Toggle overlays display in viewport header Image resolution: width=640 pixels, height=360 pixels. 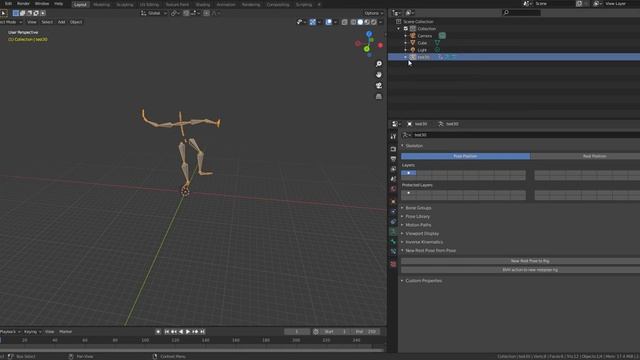pyautogui.click(x=329, y=22)
